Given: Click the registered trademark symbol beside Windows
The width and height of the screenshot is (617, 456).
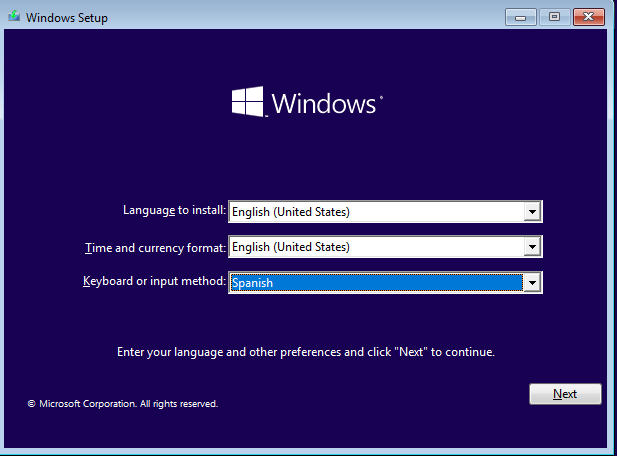Looking at the screenshot, I should tap(381, 97).
